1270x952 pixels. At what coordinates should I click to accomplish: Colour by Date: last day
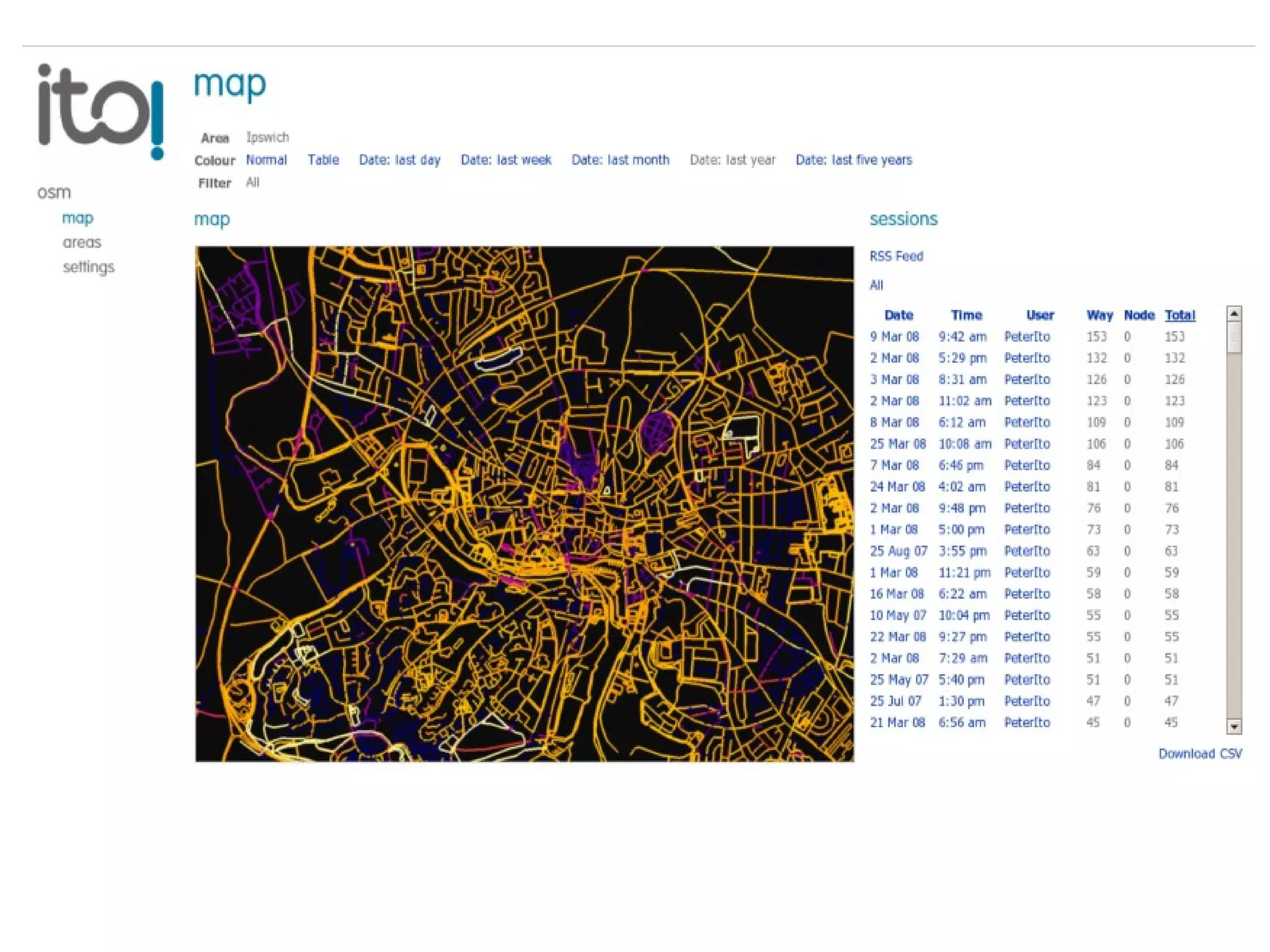point(399,160)
